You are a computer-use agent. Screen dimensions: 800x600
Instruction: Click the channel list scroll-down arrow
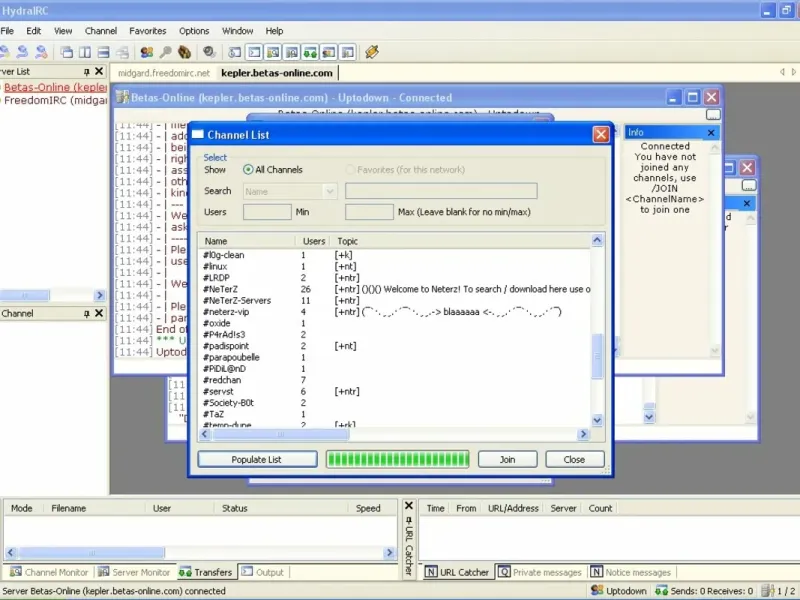click(598, 421)
